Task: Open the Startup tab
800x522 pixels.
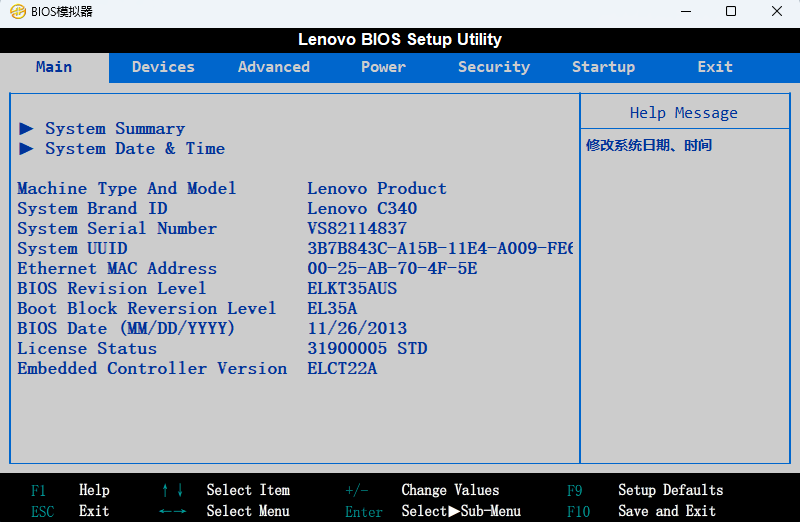Action: [604, 67]
